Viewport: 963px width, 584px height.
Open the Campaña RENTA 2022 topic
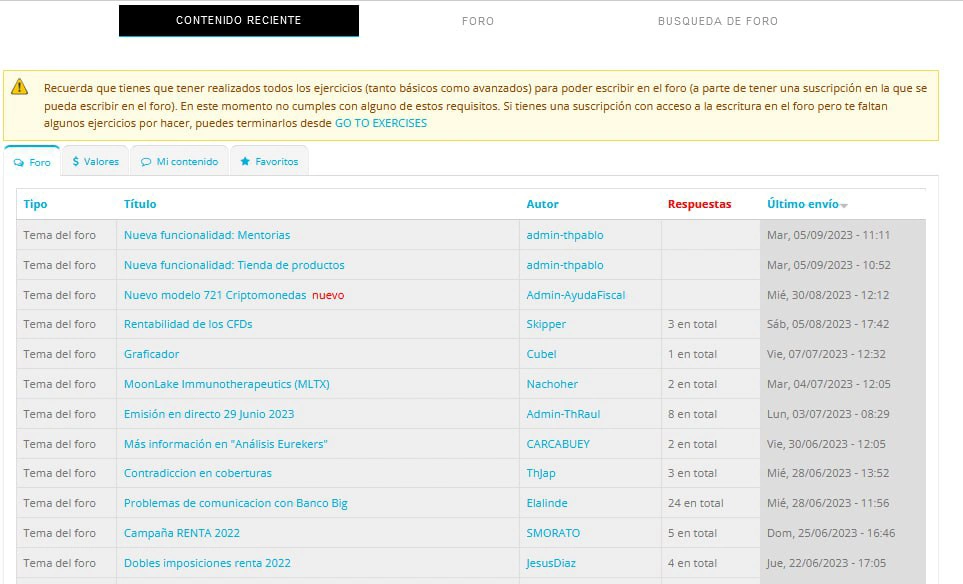[181, 533]
